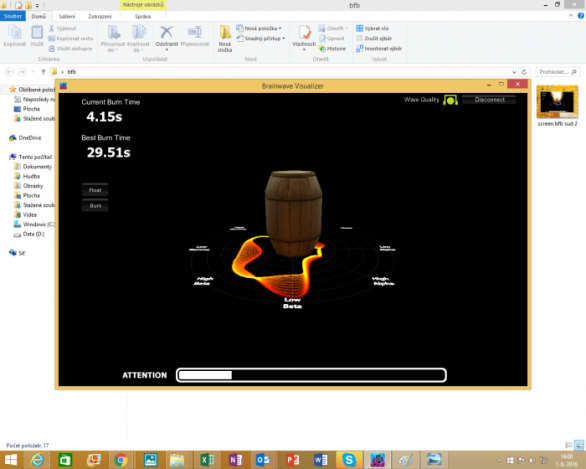Select OneDrive in the navigation pane
This screenshot has width=586, height=469.
[25, 138]
